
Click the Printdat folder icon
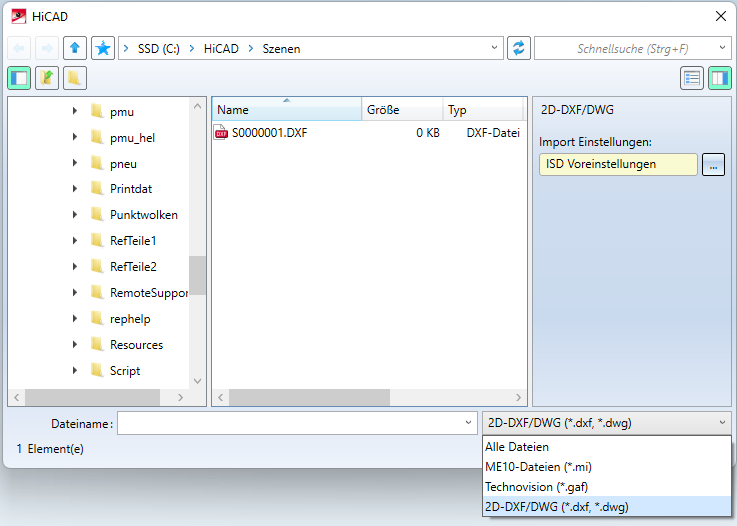click(97, 188)
